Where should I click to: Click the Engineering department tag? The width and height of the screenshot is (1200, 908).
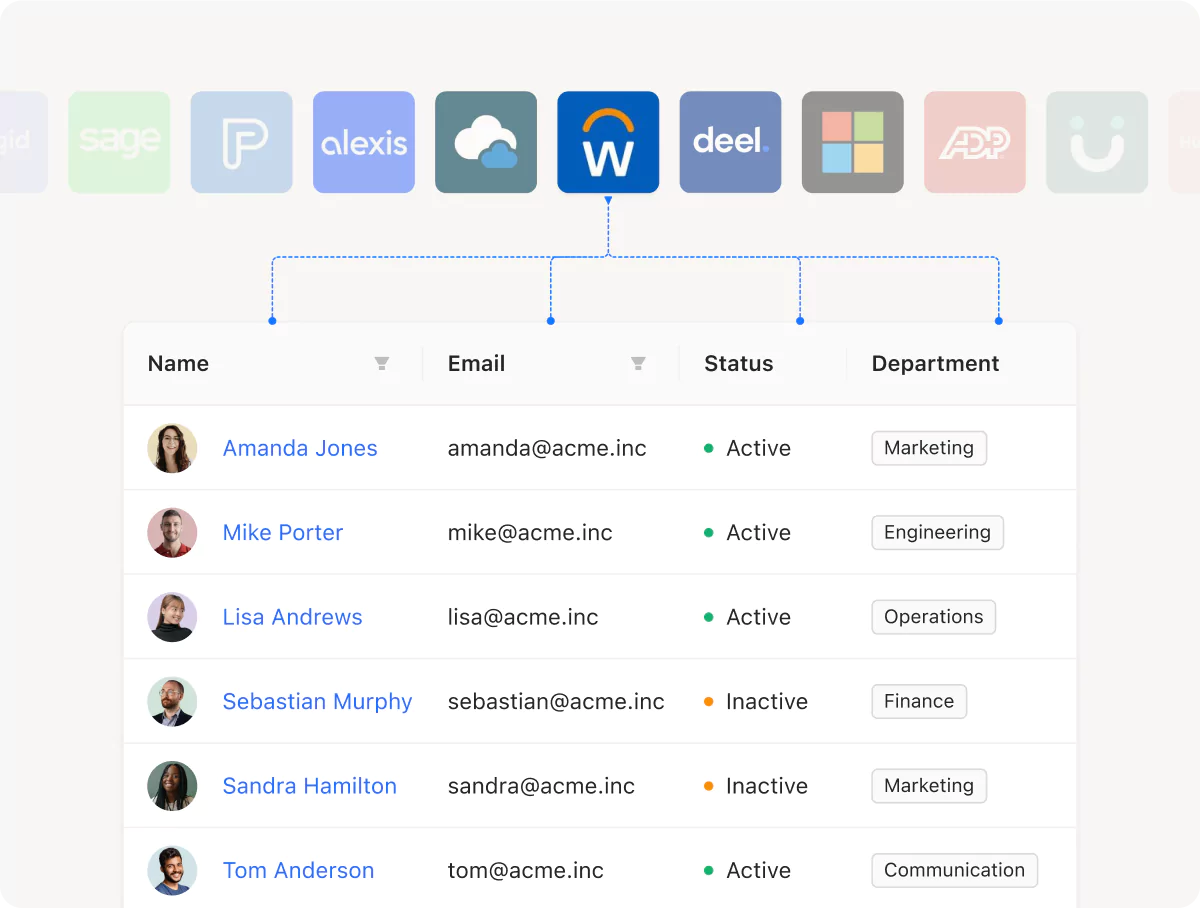[937, 532]
